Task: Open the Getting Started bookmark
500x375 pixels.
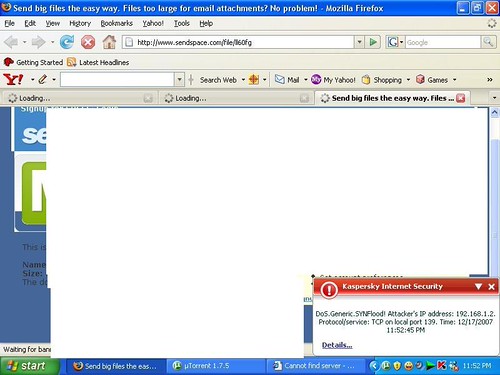Action: [33, 62]
